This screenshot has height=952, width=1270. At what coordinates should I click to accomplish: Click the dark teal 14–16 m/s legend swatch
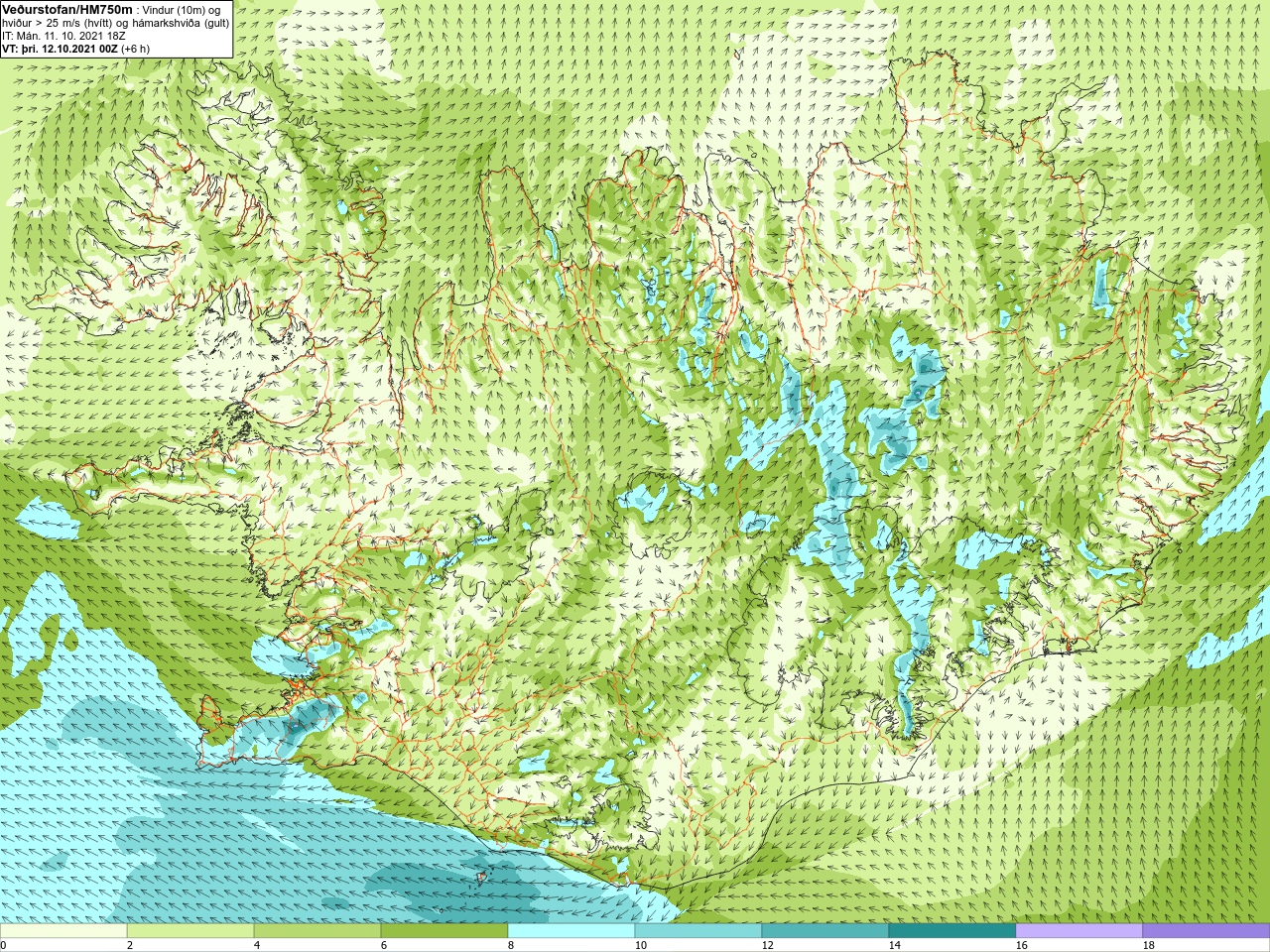952,931
